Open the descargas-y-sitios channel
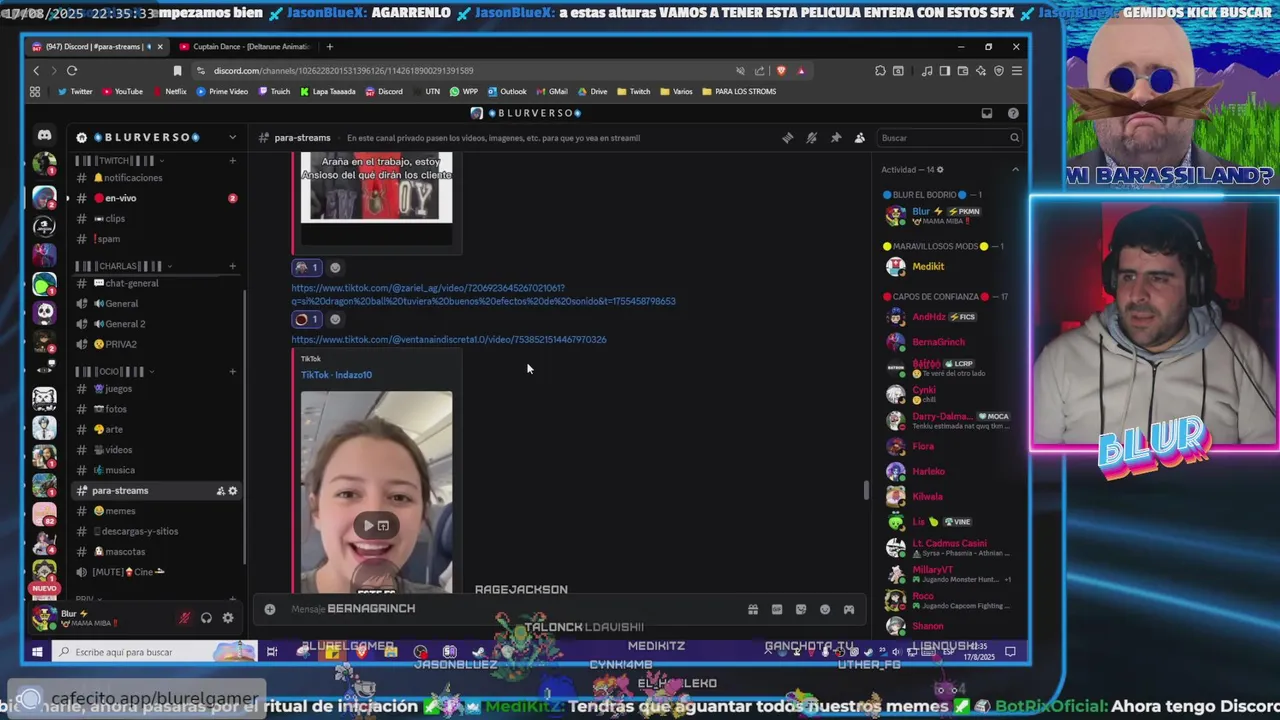 pyautogui.click(x=156, y=531)
